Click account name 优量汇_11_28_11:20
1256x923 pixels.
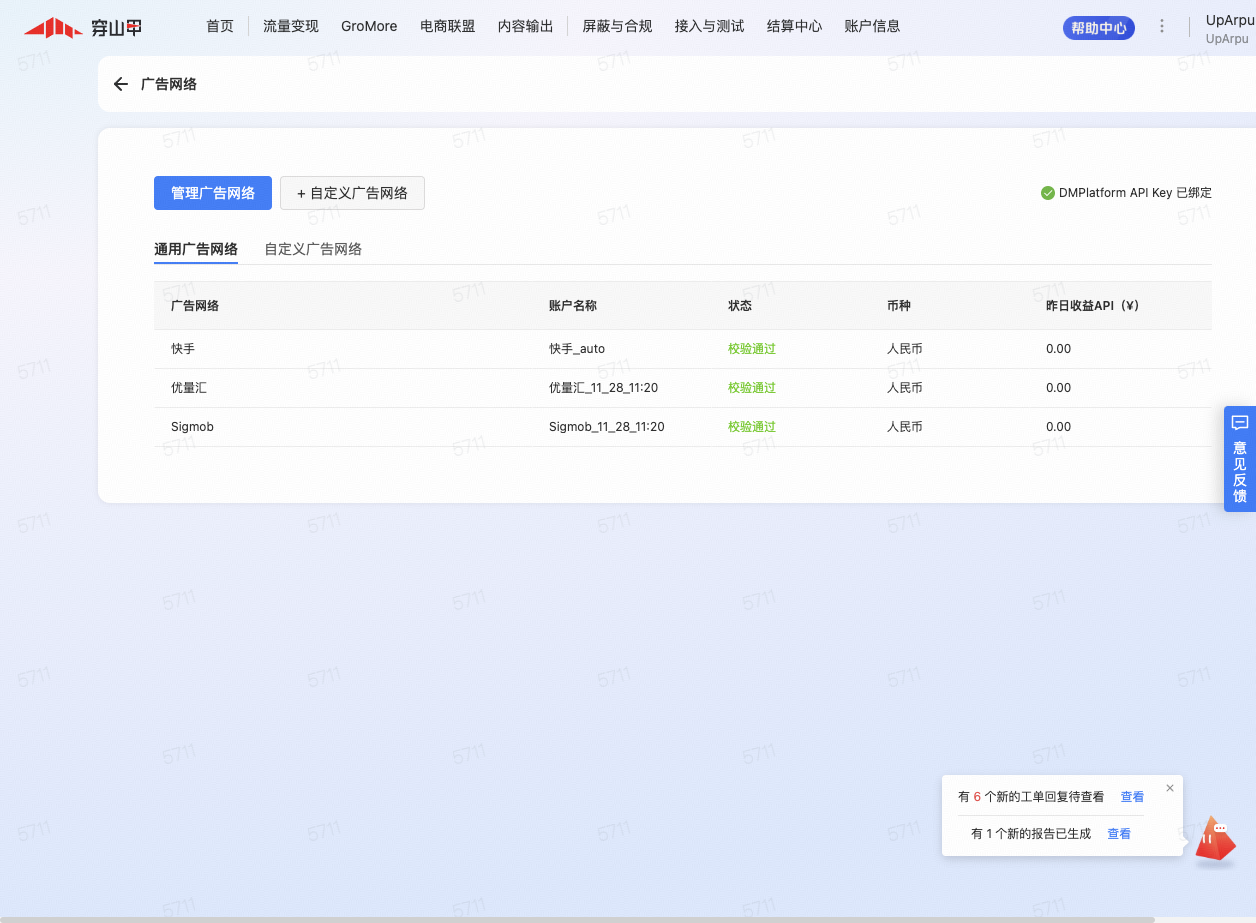[604, 388]
